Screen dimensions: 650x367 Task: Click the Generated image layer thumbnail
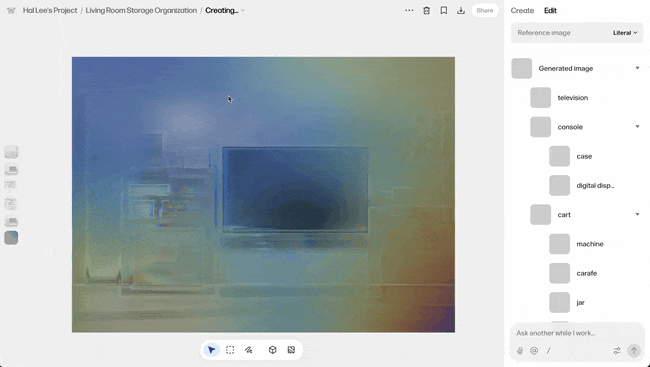(521, 68)
